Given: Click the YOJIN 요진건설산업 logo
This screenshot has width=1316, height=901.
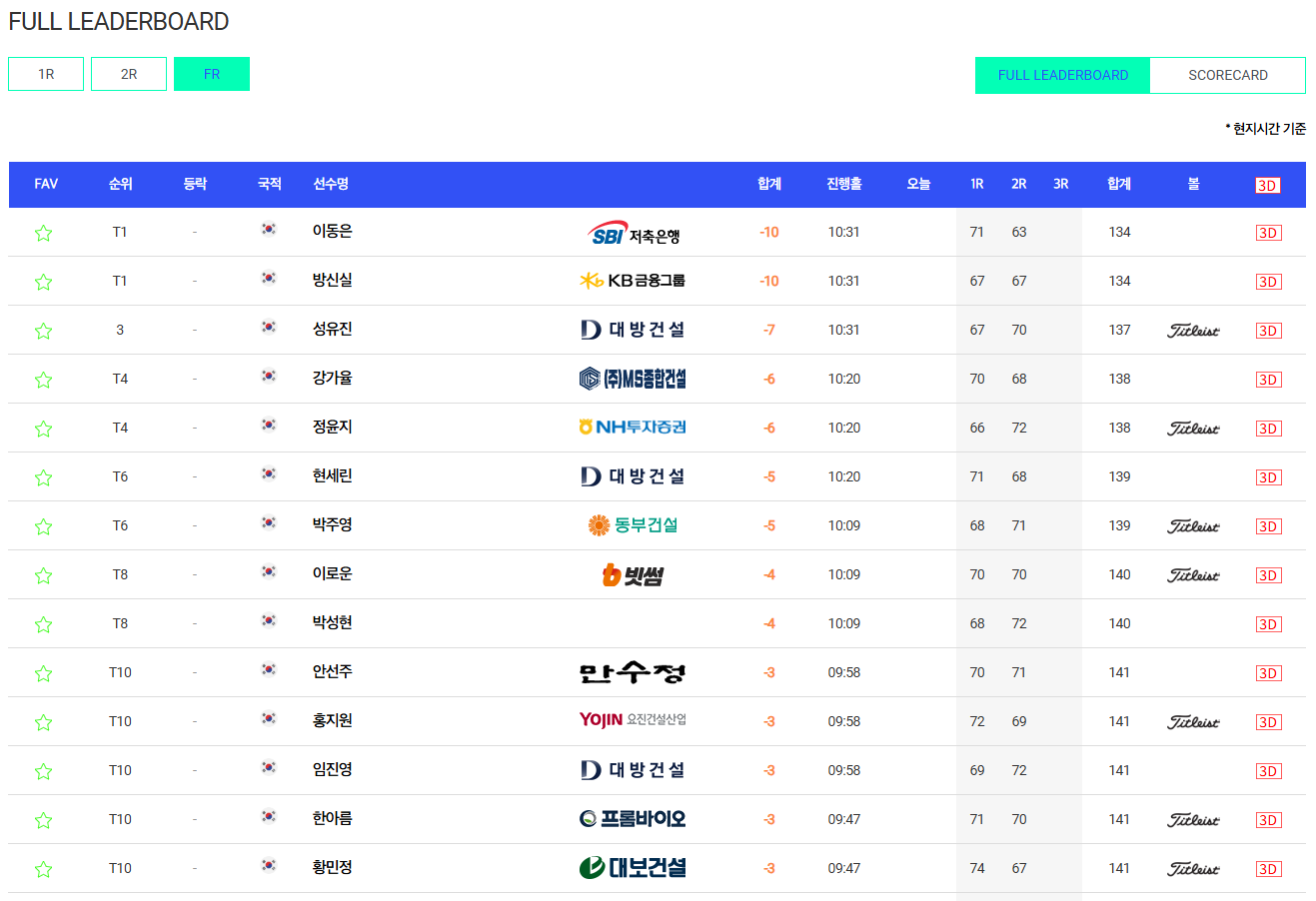Looking at the screenshot, I should [633, 720].
